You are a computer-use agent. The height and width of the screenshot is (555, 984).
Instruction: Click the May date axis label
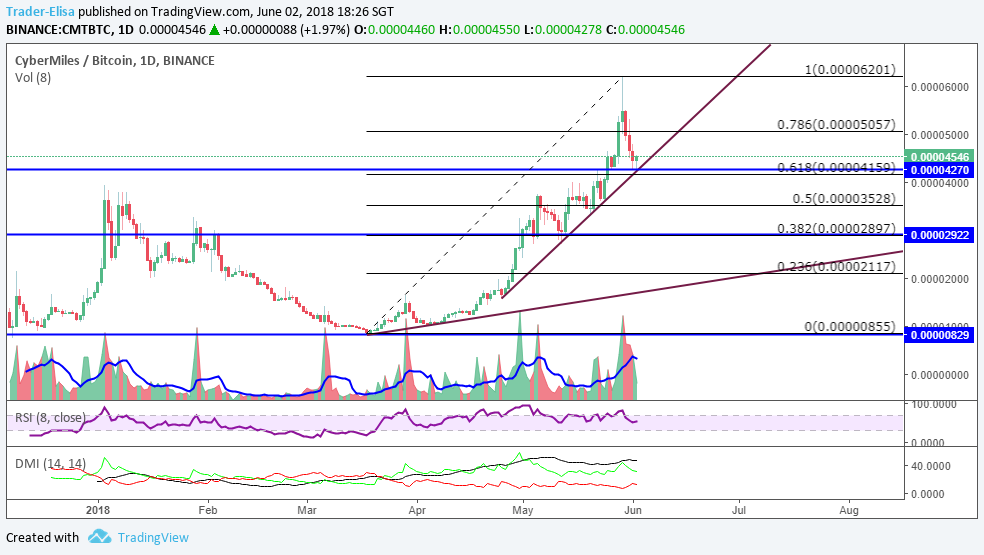point(523,510)
